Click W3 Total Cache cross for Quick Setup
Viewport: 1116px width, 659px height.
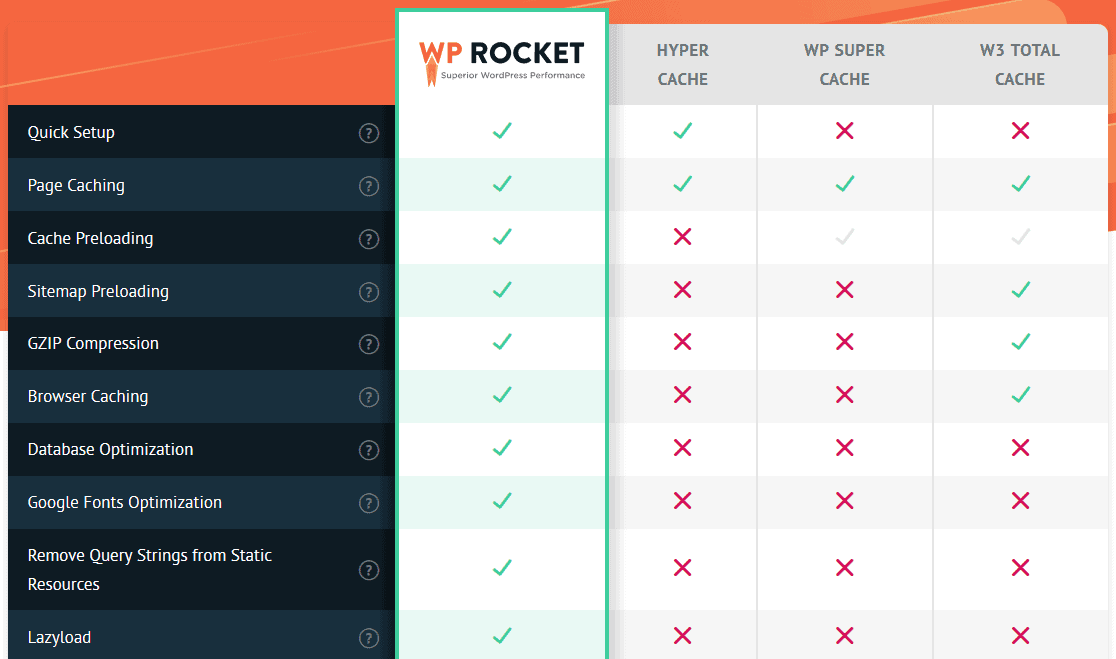point(1021,131)
